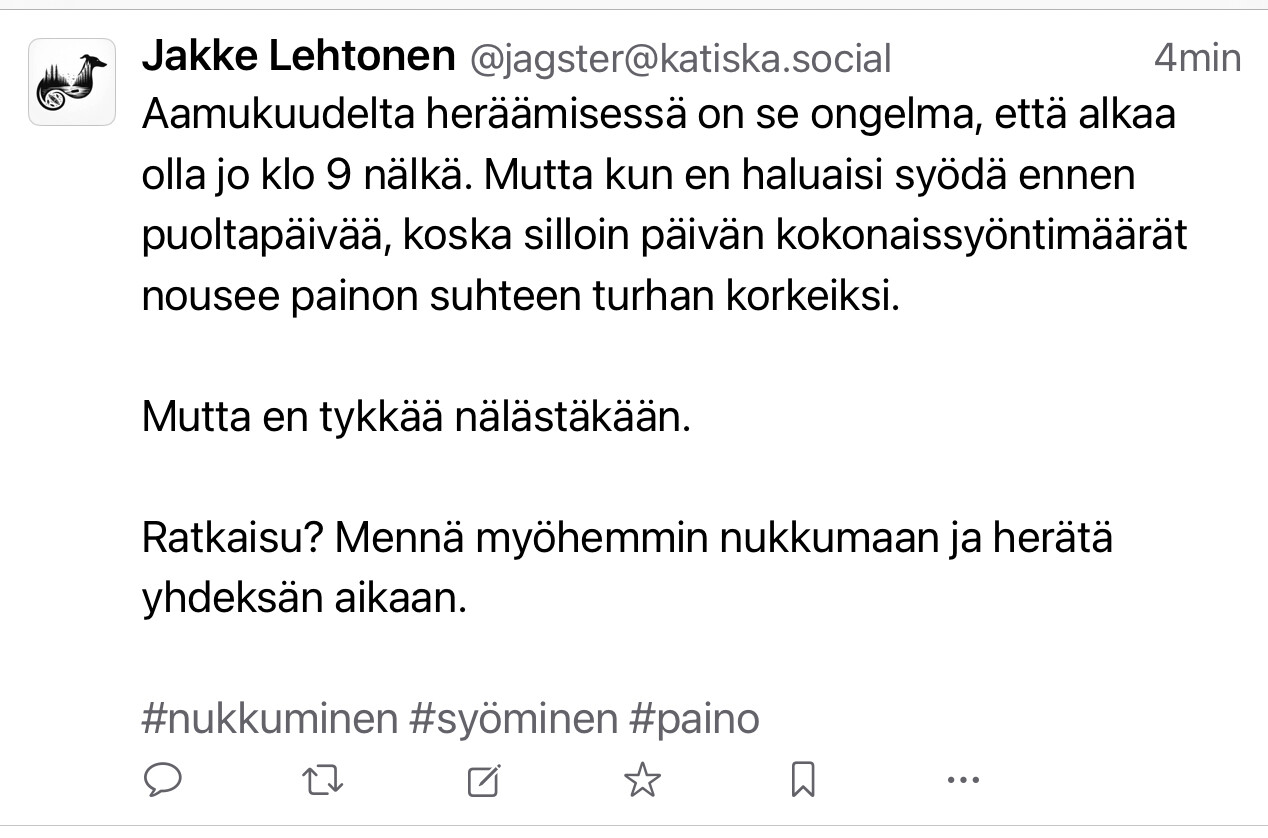Boost the post with the repost arrows icon

pos(323,778)
